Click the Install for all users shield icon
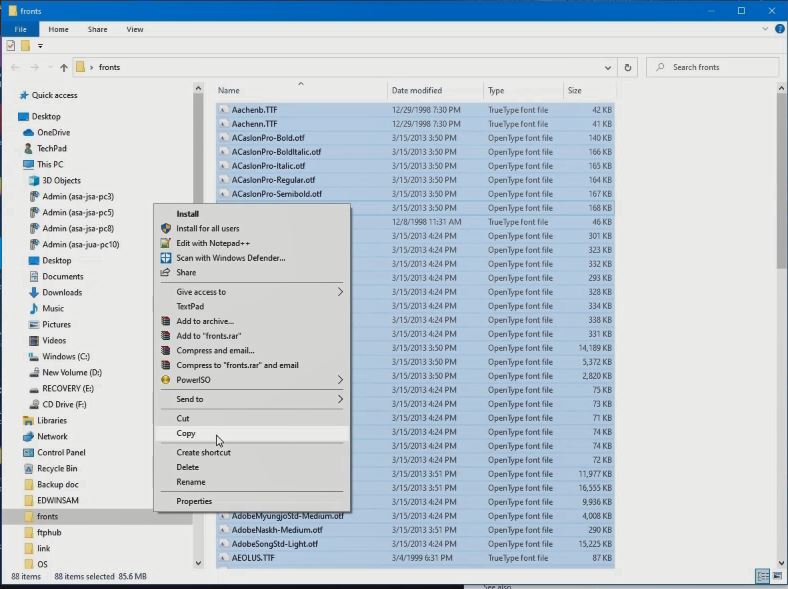 (x=166, y=228)
